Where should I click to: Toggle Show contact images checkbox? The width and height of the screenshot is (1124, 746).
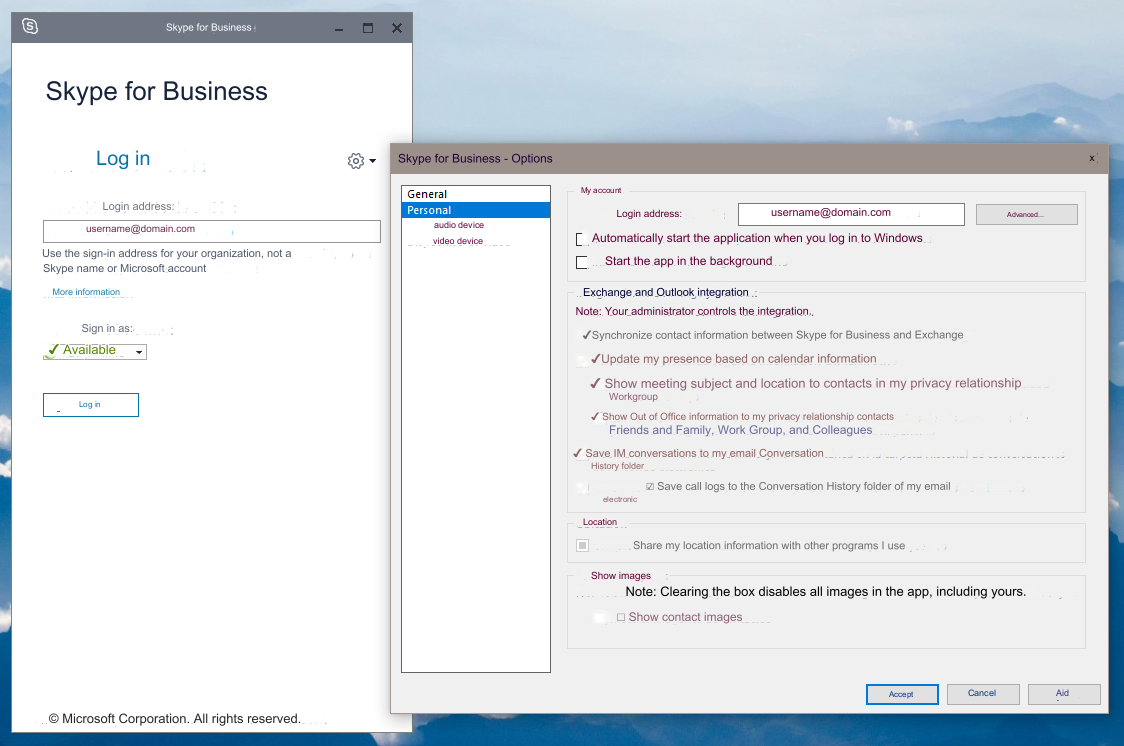pos(621,617)
